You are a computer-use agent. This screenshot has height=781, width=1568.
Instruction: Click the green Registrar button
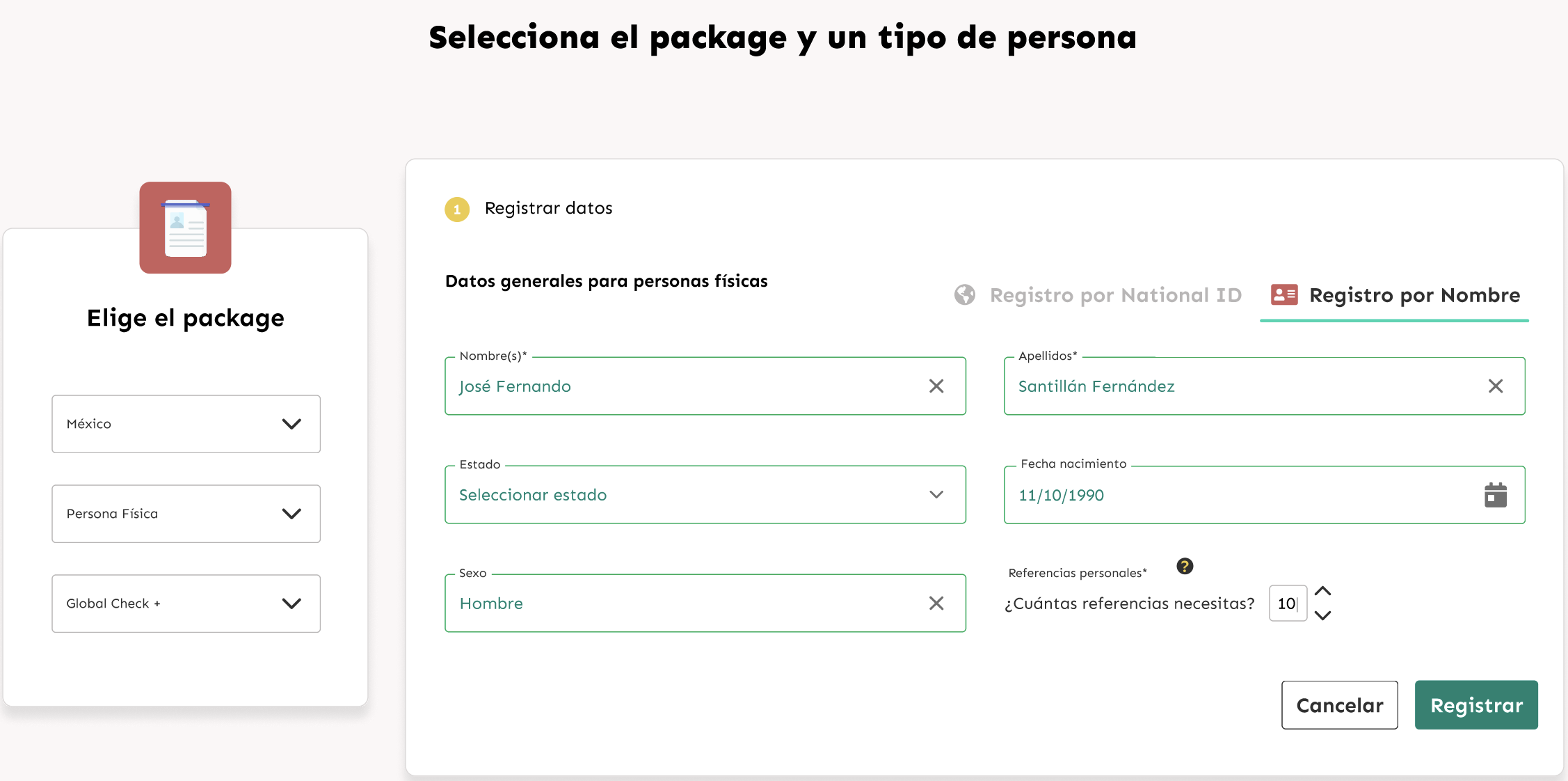tap(1476, 705)
